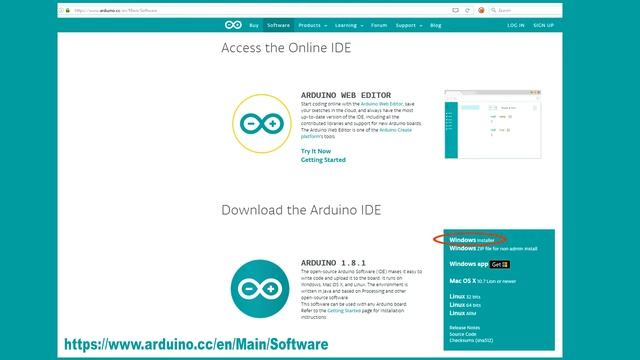Screen dimensions: 640x360
Task: Click the Arduino 1.8.1 teal circle logo
Action: coord(260,289)
